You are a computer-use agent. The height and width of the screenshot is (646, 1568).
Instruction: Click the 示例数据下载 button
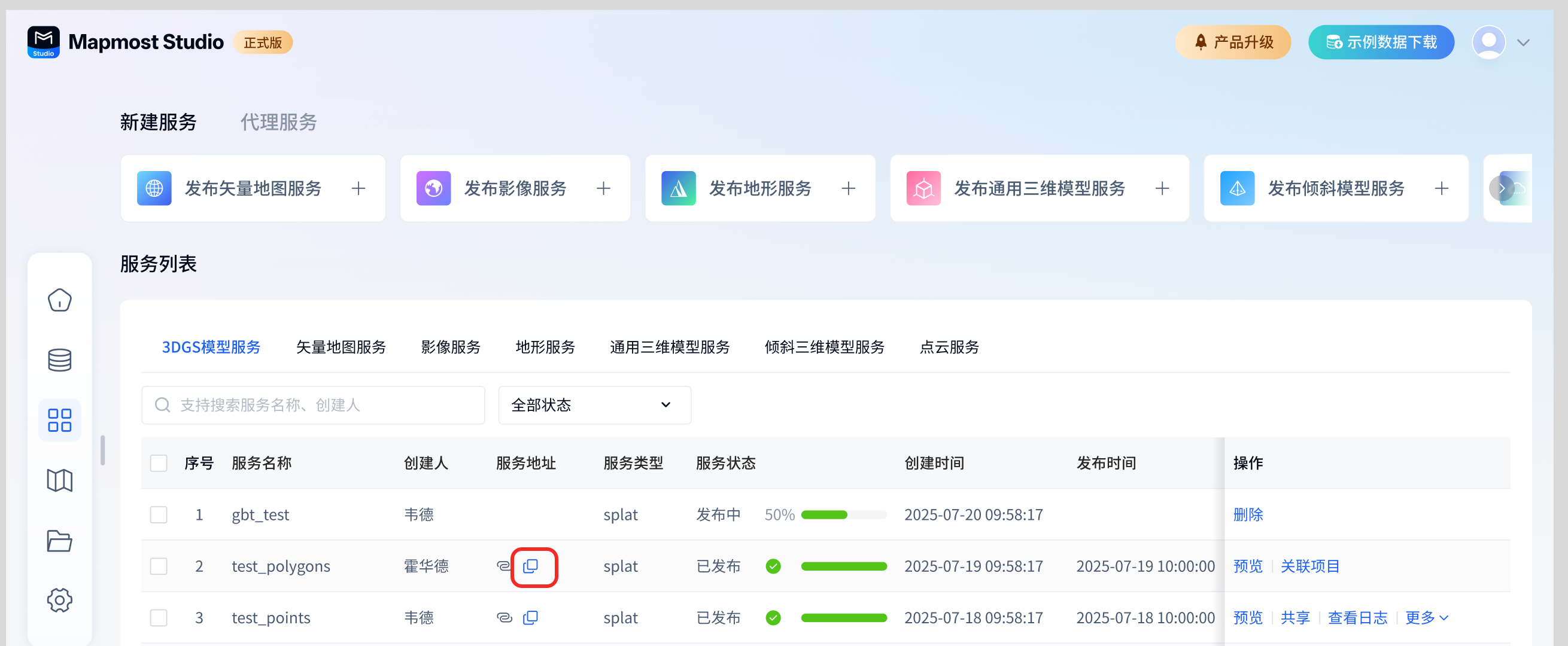[x=1381, y=42]
